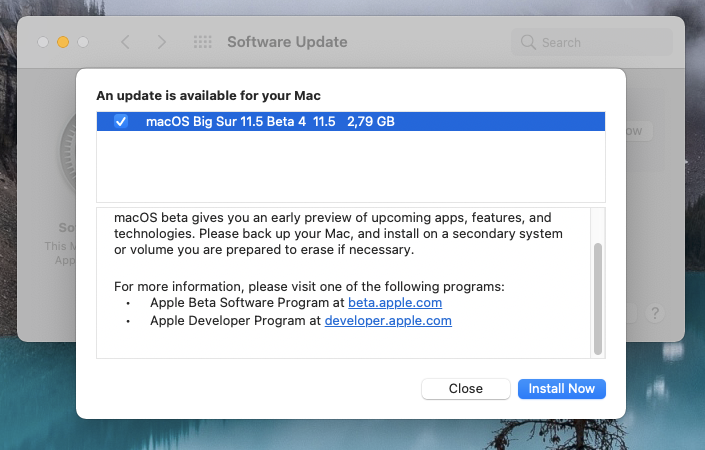Click the Install Now button

pos(562,388)
